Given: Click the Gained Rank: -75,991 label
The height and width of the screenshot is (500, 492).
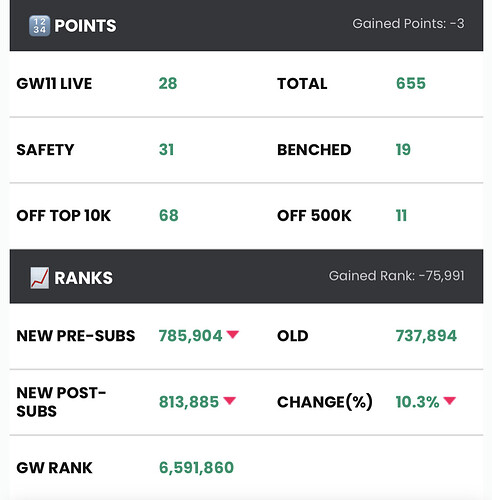Looking at the screenshot, I should pos(397,276).
